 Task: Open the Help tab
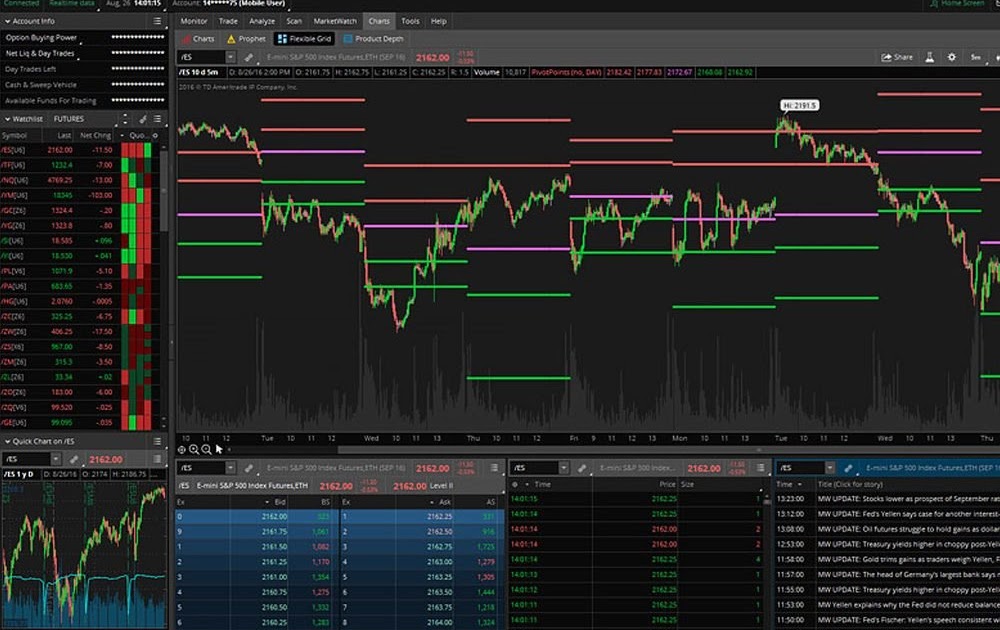click(439, 21)
